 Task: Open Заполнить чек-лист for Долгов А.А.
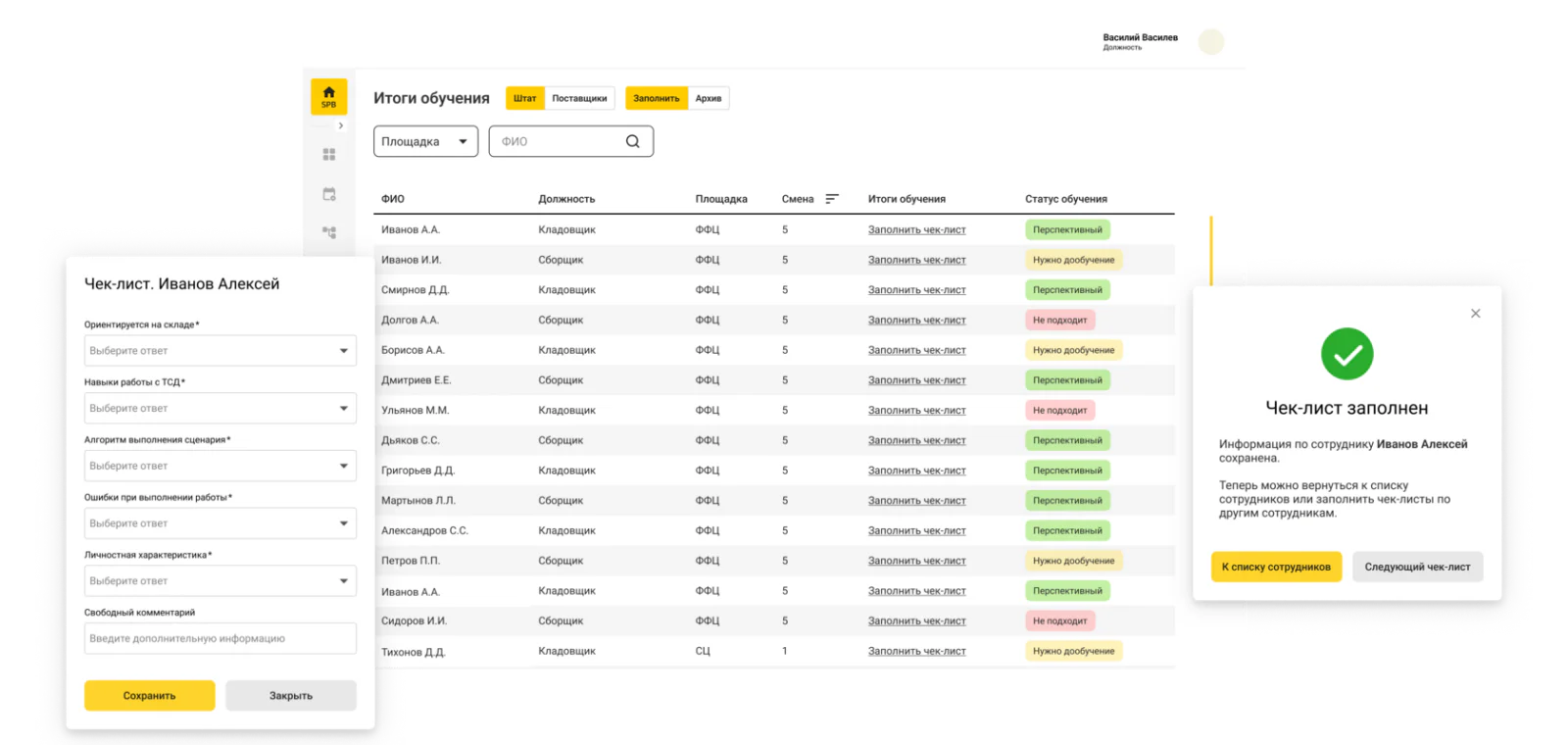tap(916, 321)
